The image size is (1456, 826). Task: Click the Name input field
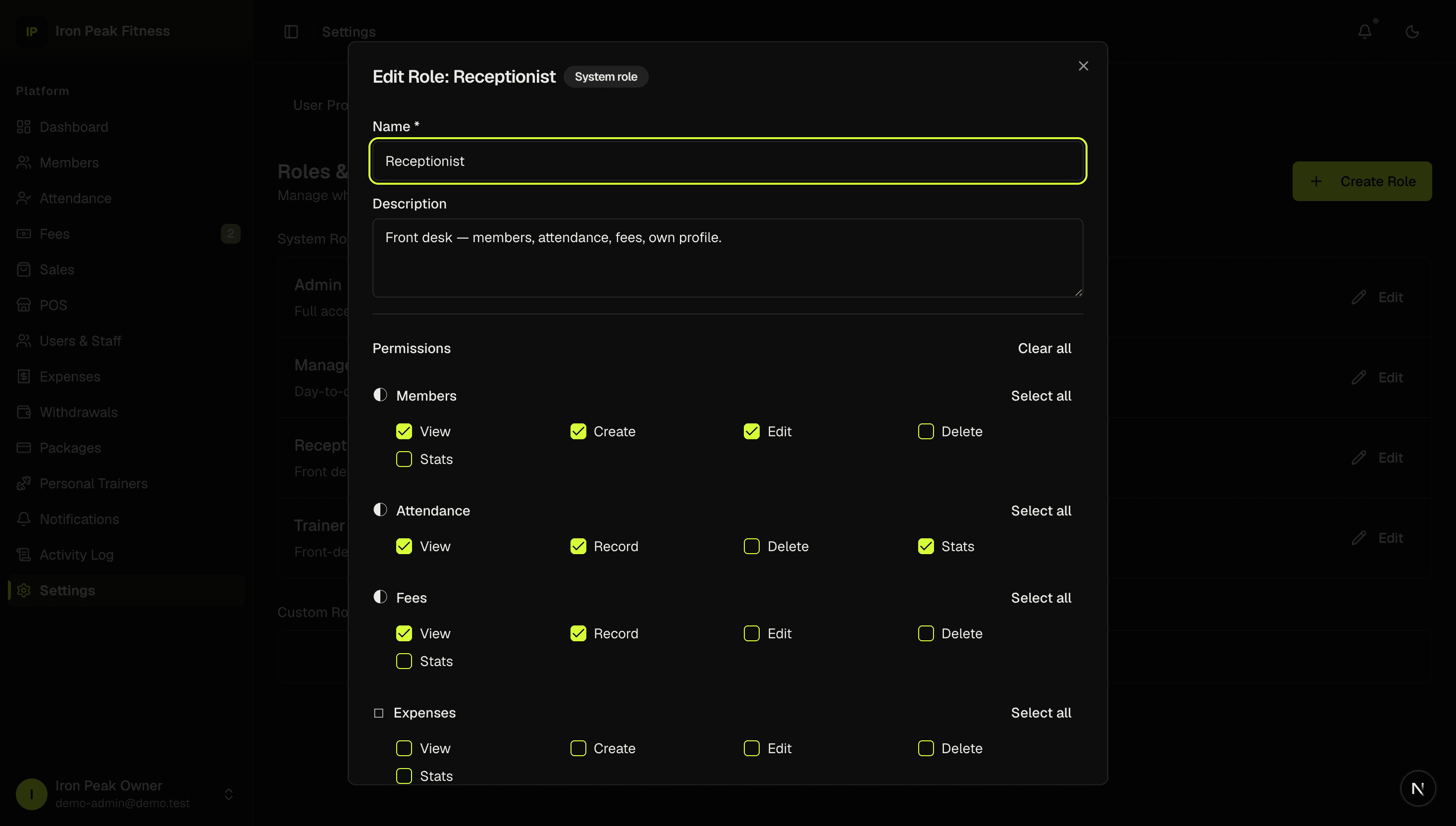(x=728, y=161)
